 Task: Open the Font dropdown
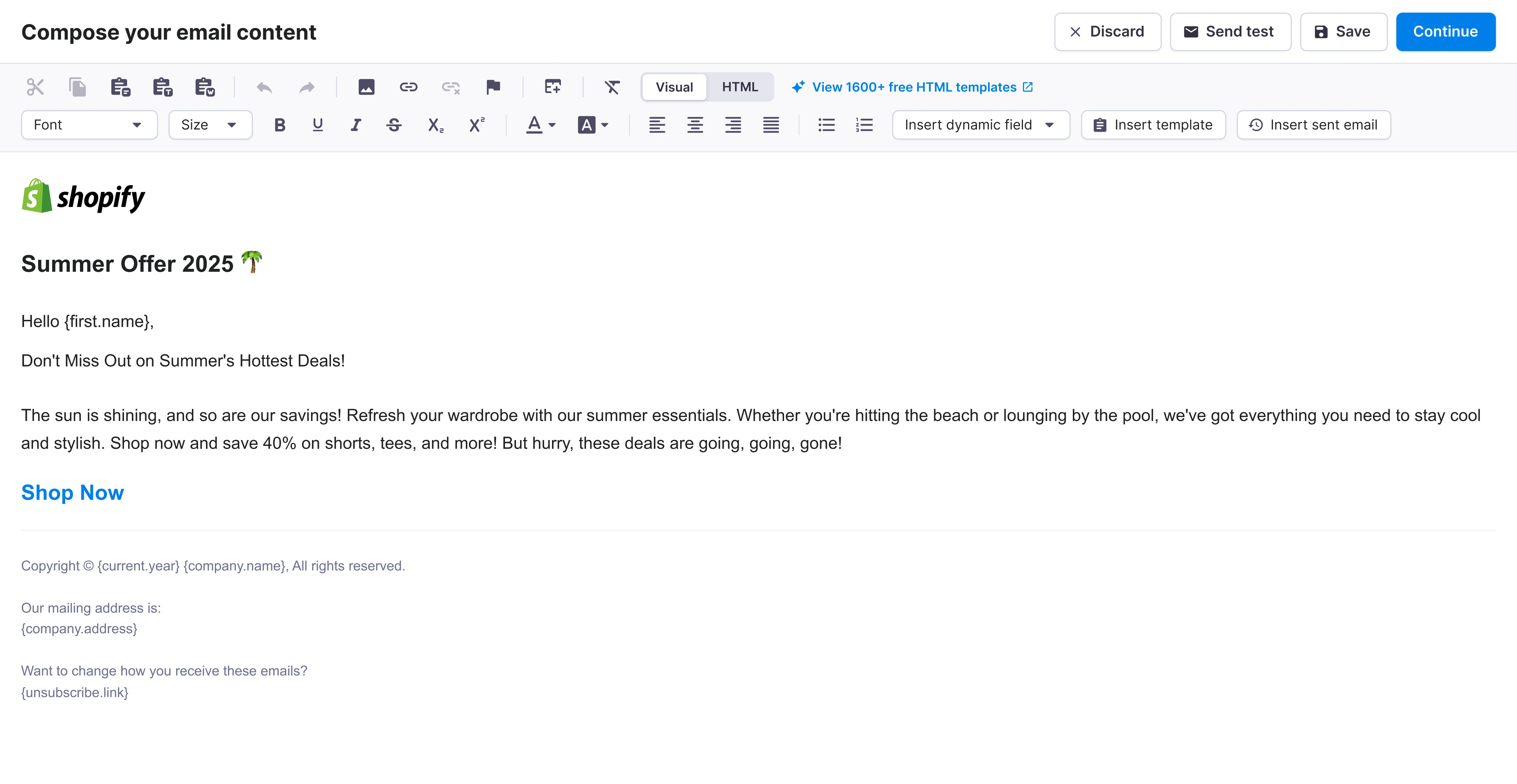point(90,125)
